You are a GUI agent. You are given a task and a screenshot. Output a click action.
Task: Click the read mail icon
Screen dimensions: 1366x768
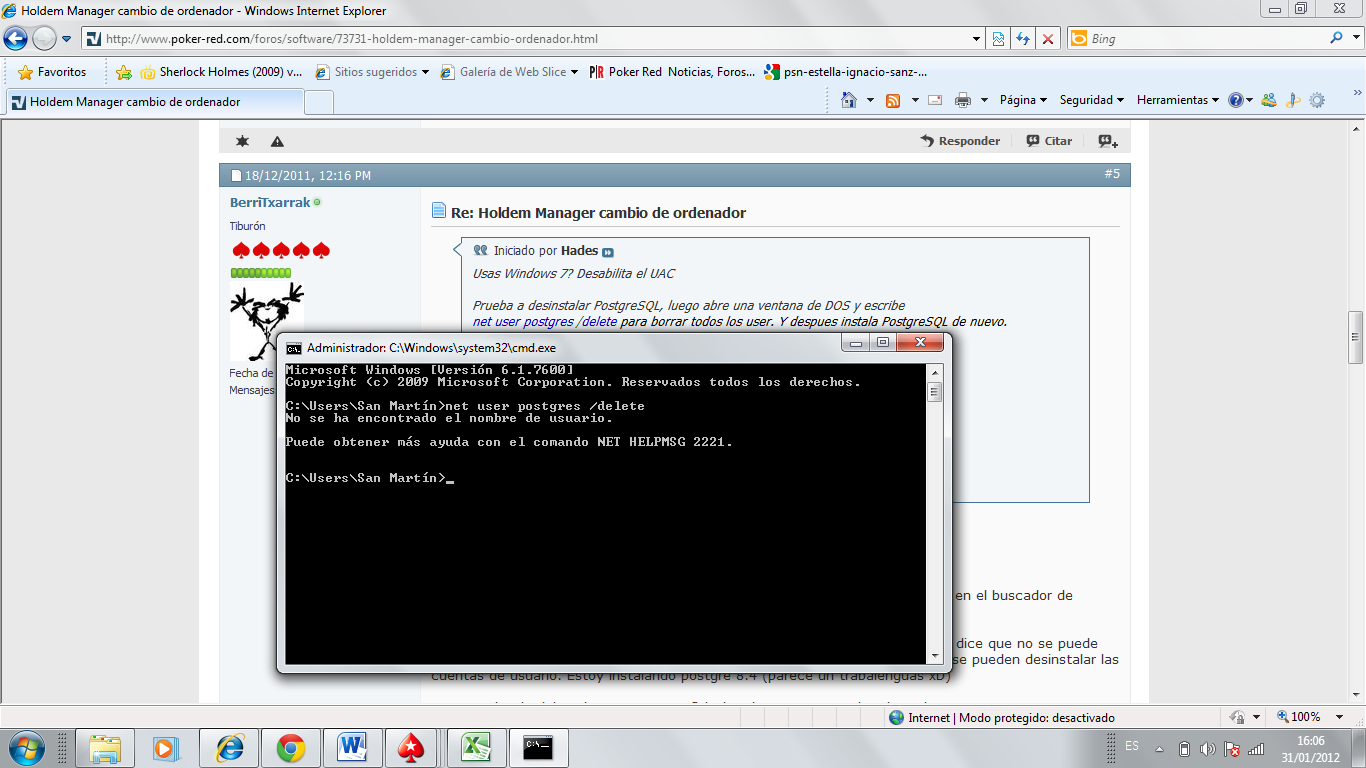pos(935,100)
